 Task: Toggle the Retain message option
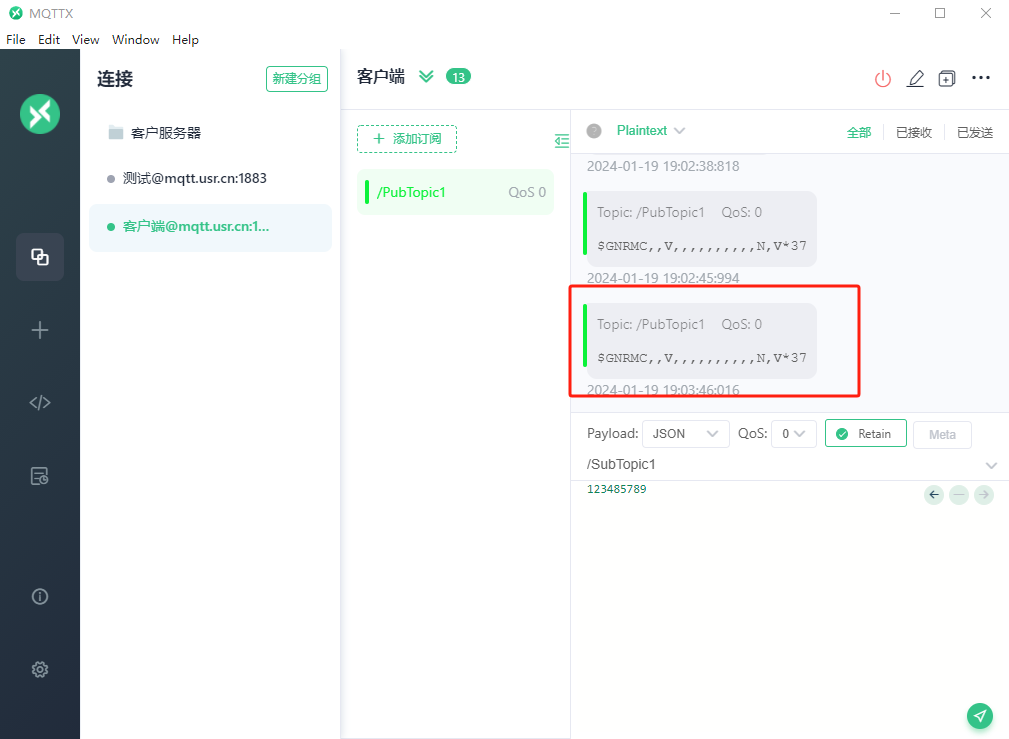(865, 434)
